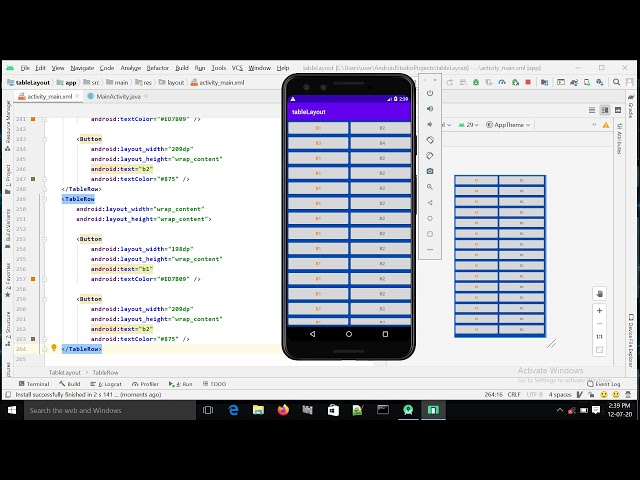Open the Gradle side panel

tap(631, 106)
